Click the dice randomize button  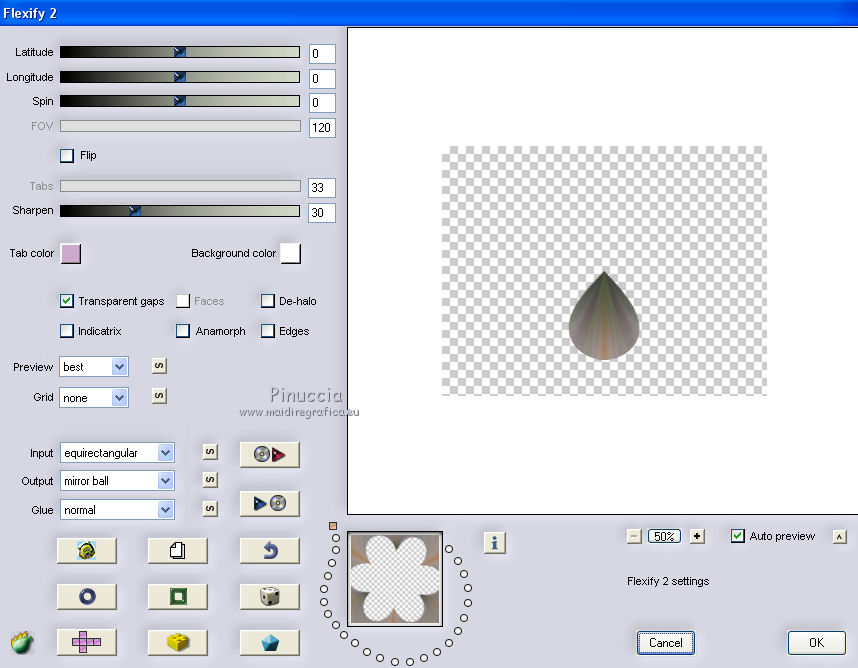pos(270,596)
